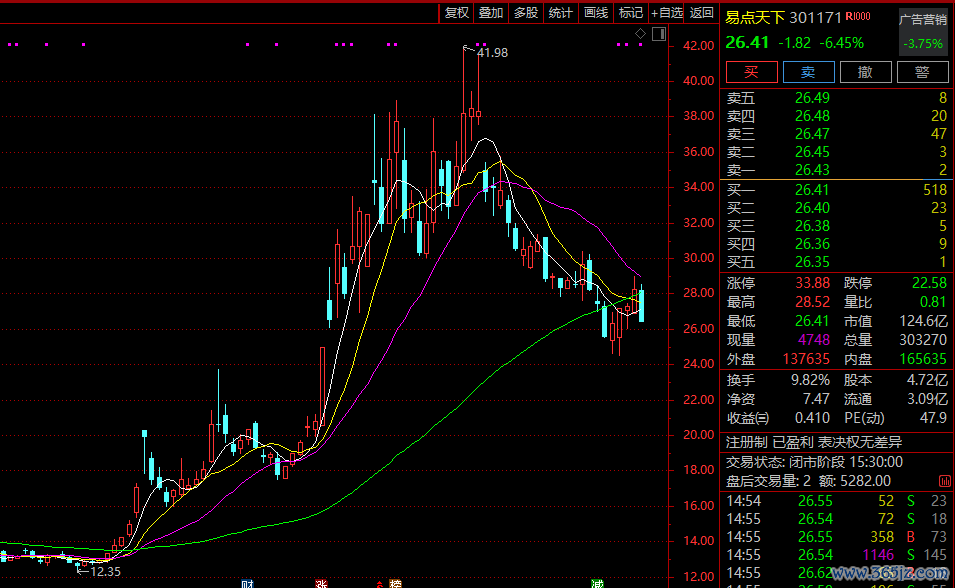This screenshot has height=588, width=955.
Task: Click the 榜 event marker at chart bottom
Action: [x=395, y=584]
